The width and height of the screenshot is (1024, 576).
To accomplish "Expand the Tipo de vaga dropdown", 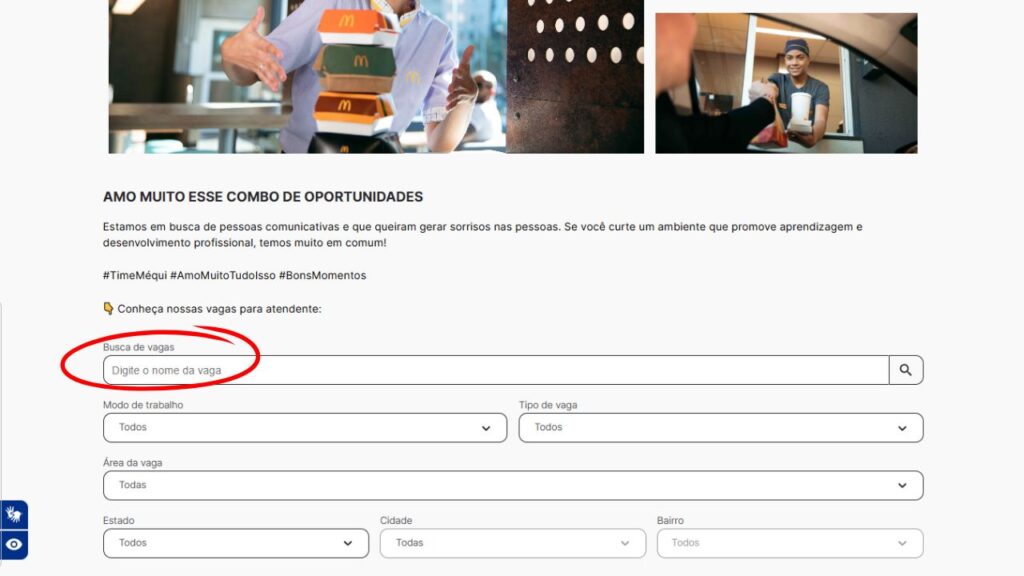I will pos(721,428).
